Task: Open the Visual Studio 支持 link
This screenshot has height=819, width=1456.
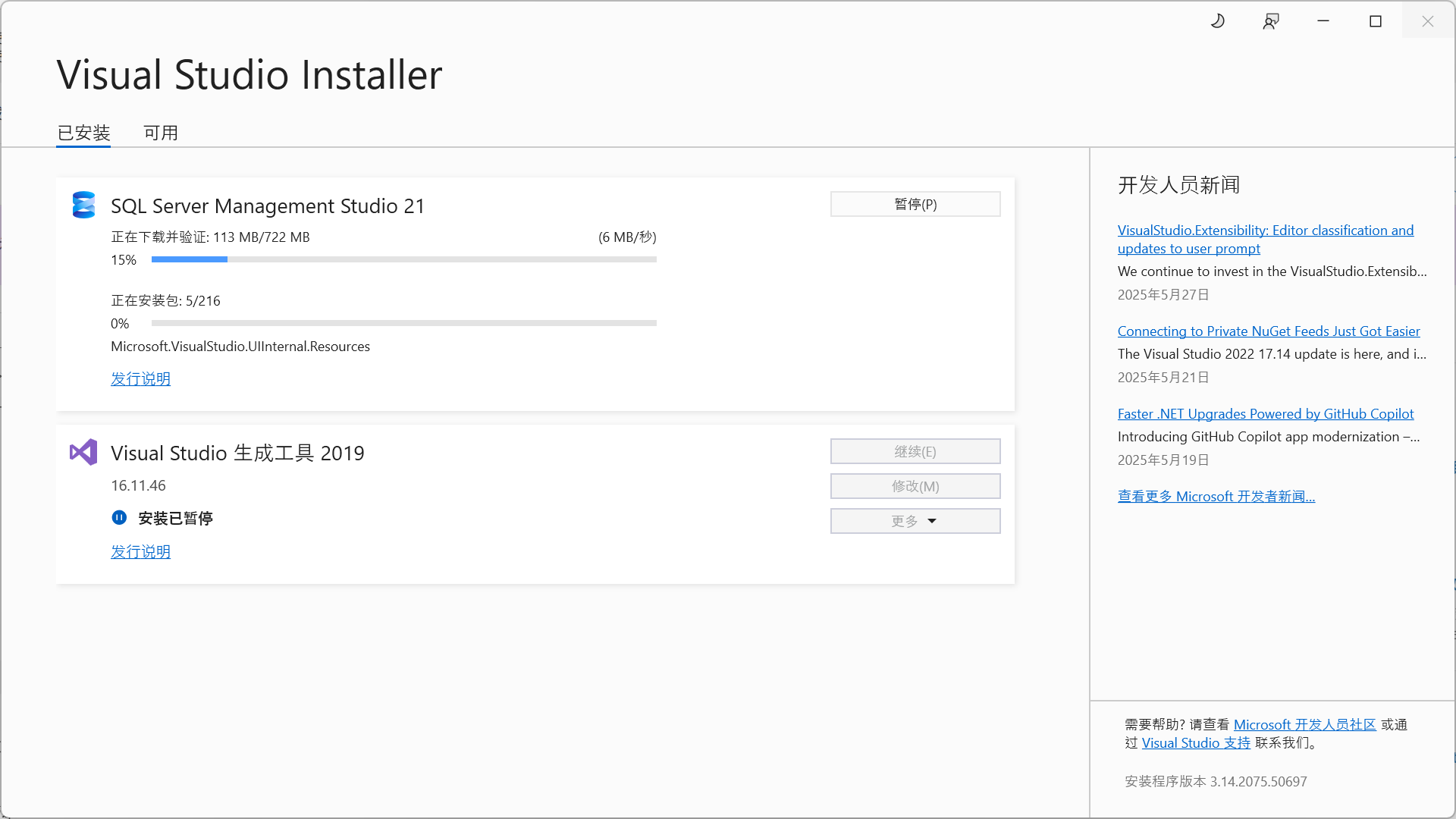Action: 1195,742
